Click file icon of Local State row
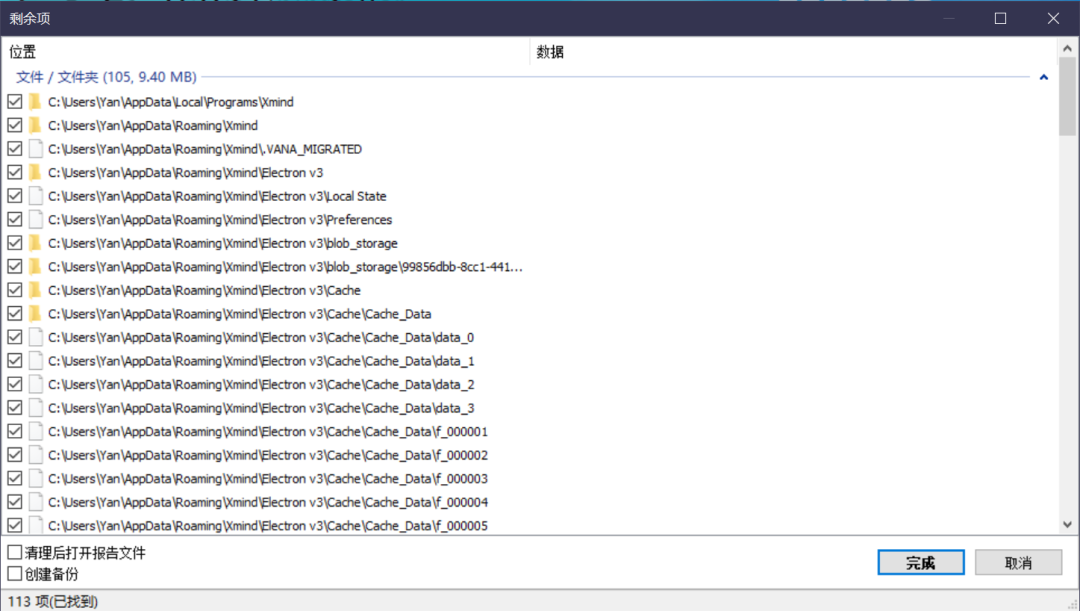Viewport: 1080px width, 611px height. coord(36,196)
